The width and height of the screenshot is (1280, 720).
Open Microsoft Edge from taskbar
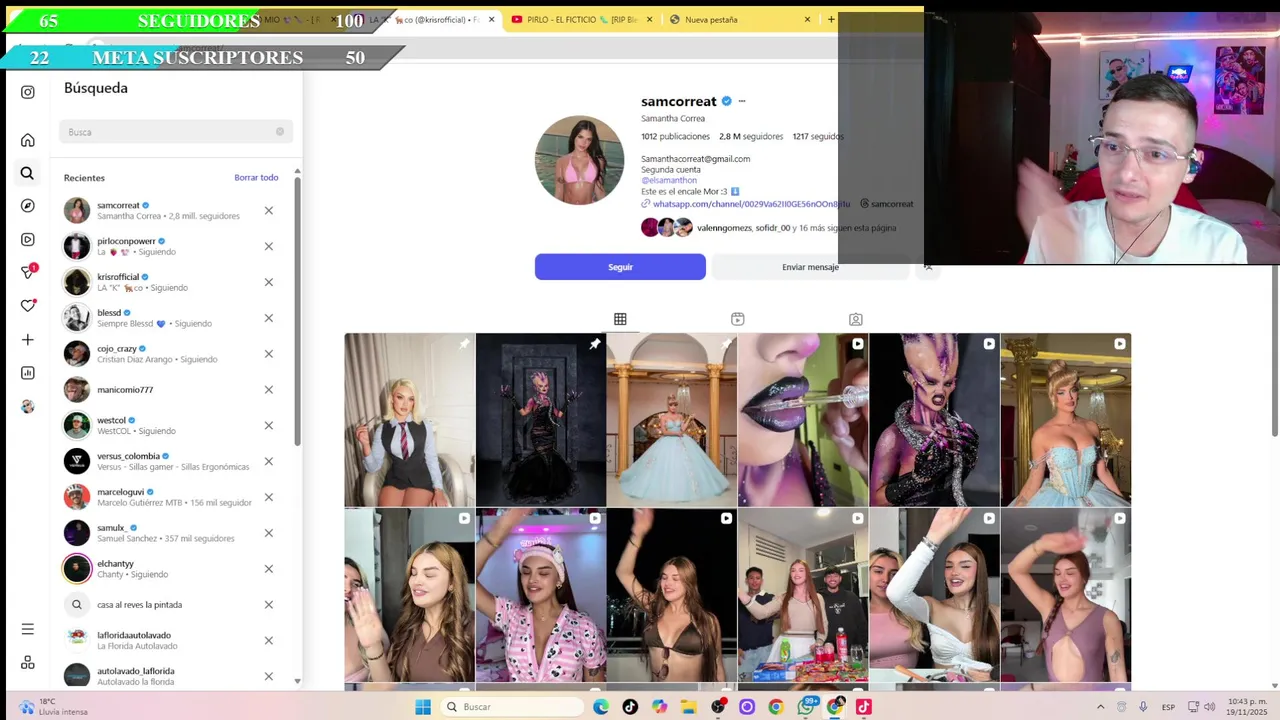(601, 707)
